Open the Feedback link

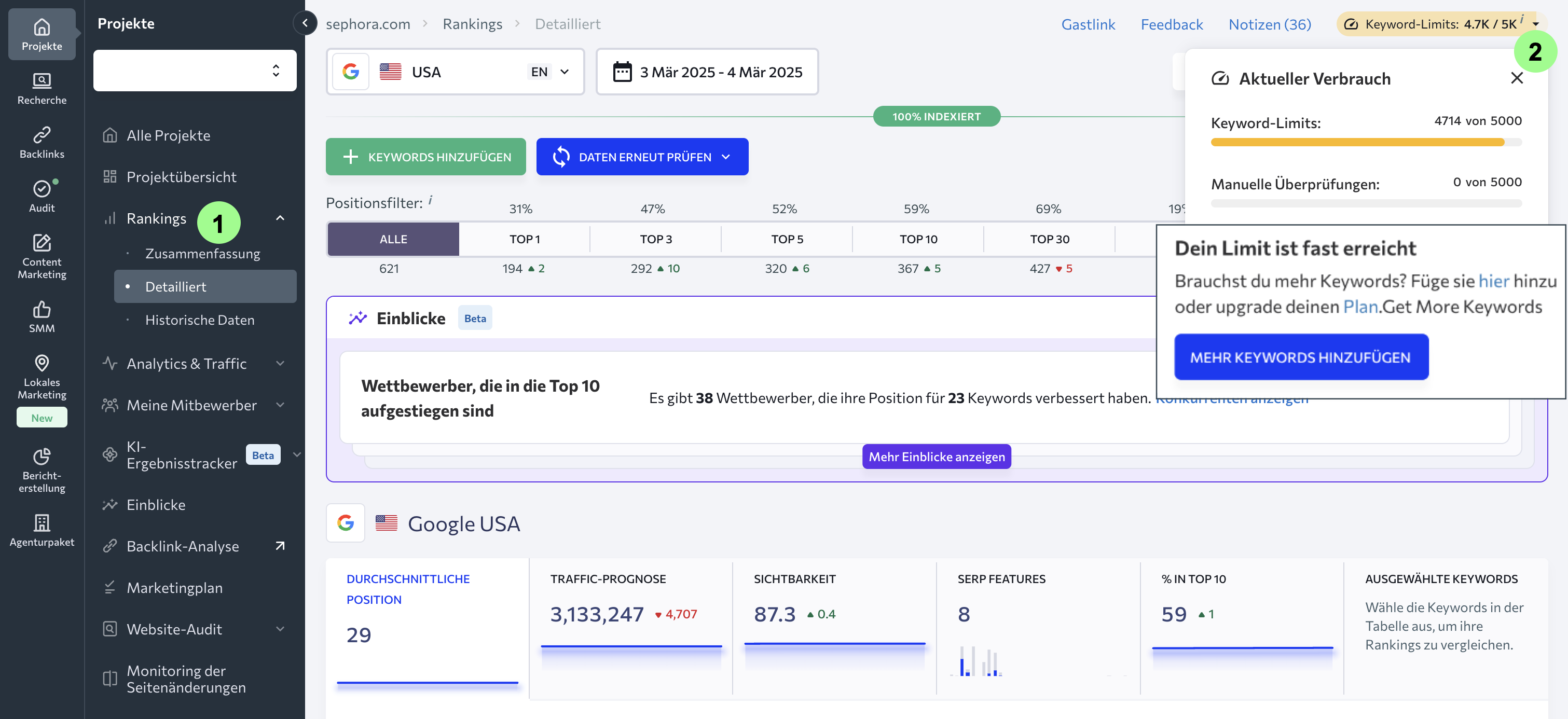[1171, 24]
